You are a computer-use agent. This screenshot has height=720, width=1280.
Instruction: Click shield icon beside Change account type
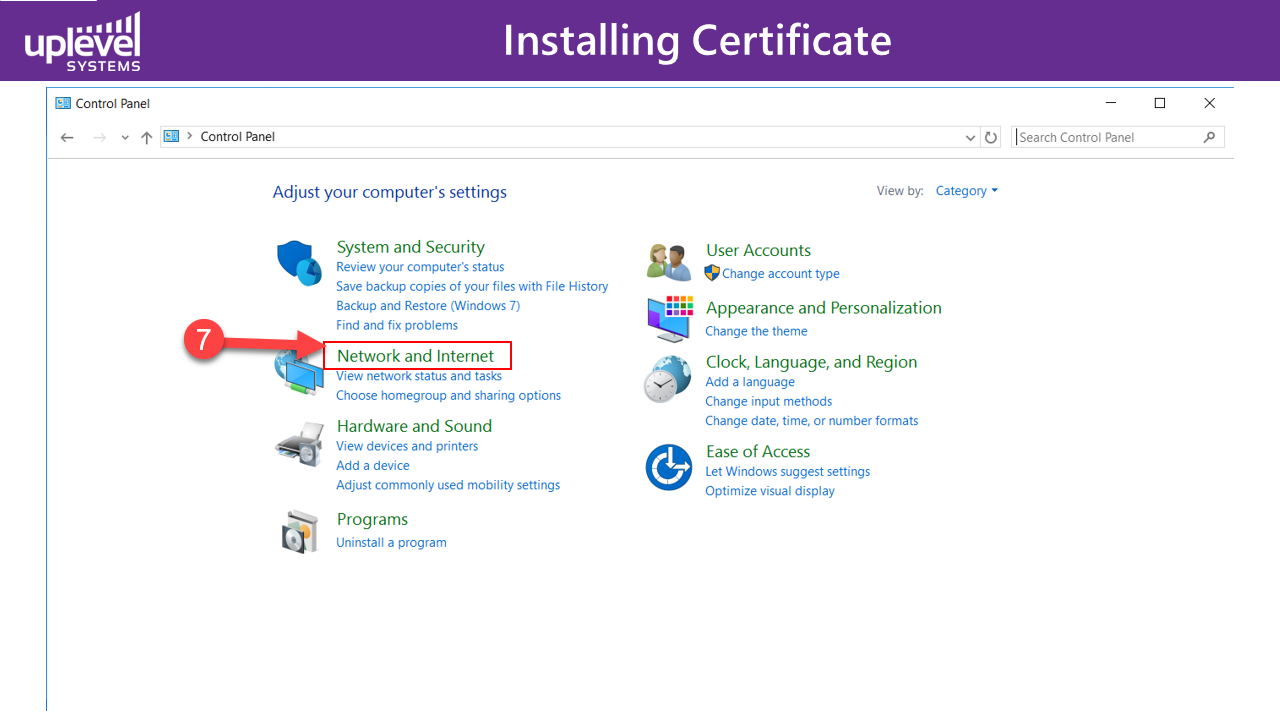tap(712, 273)
